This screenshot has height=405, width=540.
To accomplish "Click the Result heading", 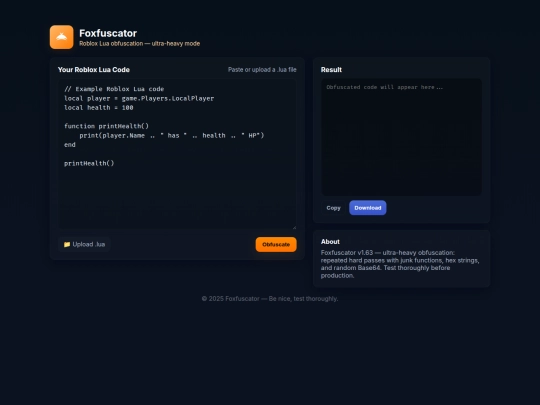I will [331, 70].
